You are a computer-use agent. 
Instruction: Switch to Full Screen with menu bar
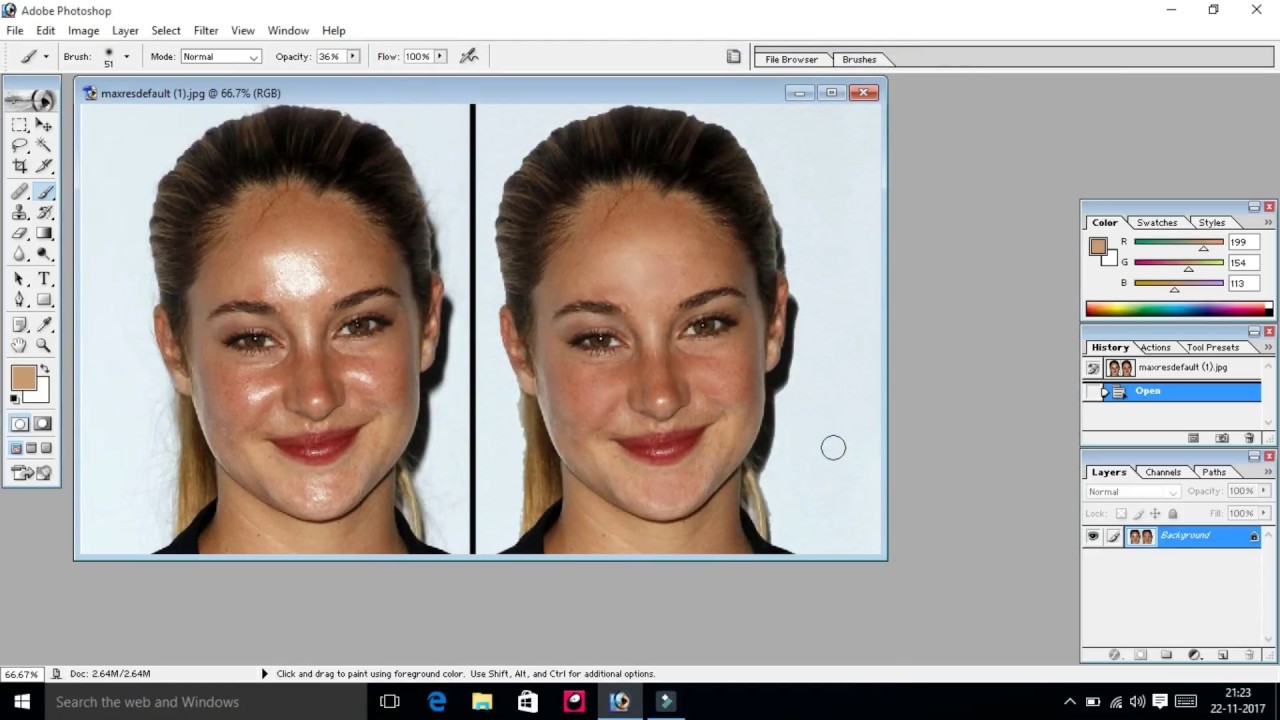[32, 448]
